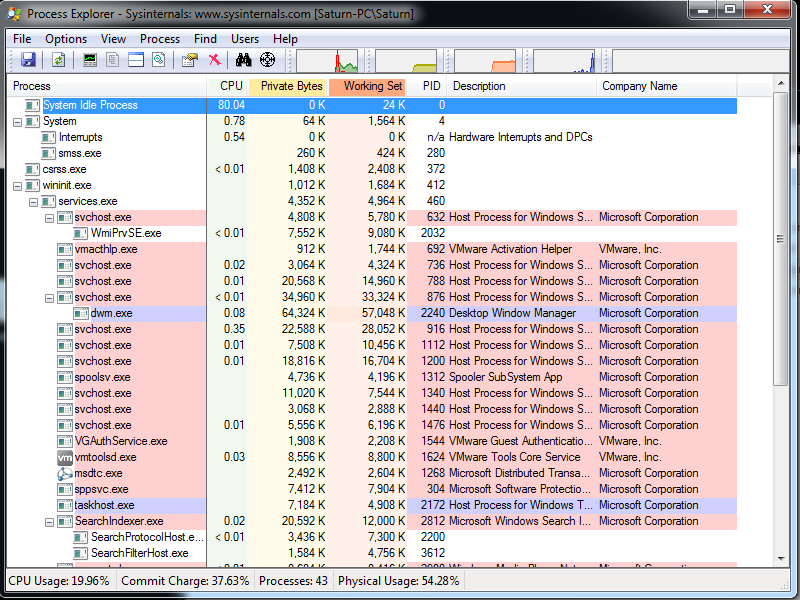Click the Process Explorer title bar icon
Viewport: 800px width, 600px height.
[x=14, y=14]
